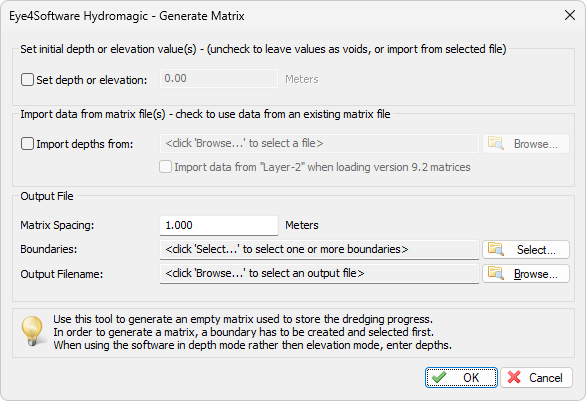This screenshot has width=586, height=401.
Task: Confirm the dialog with OK
Action: coord(461,377)
